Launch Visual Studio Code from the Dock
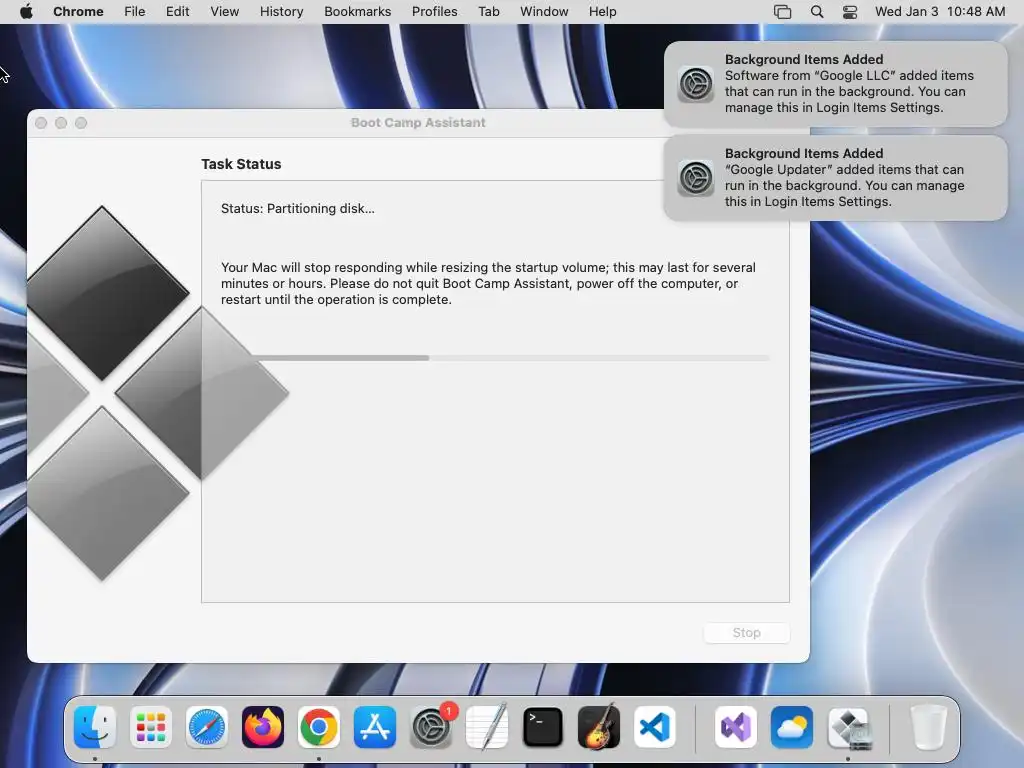1024x768 pixels. click(655, 727)
